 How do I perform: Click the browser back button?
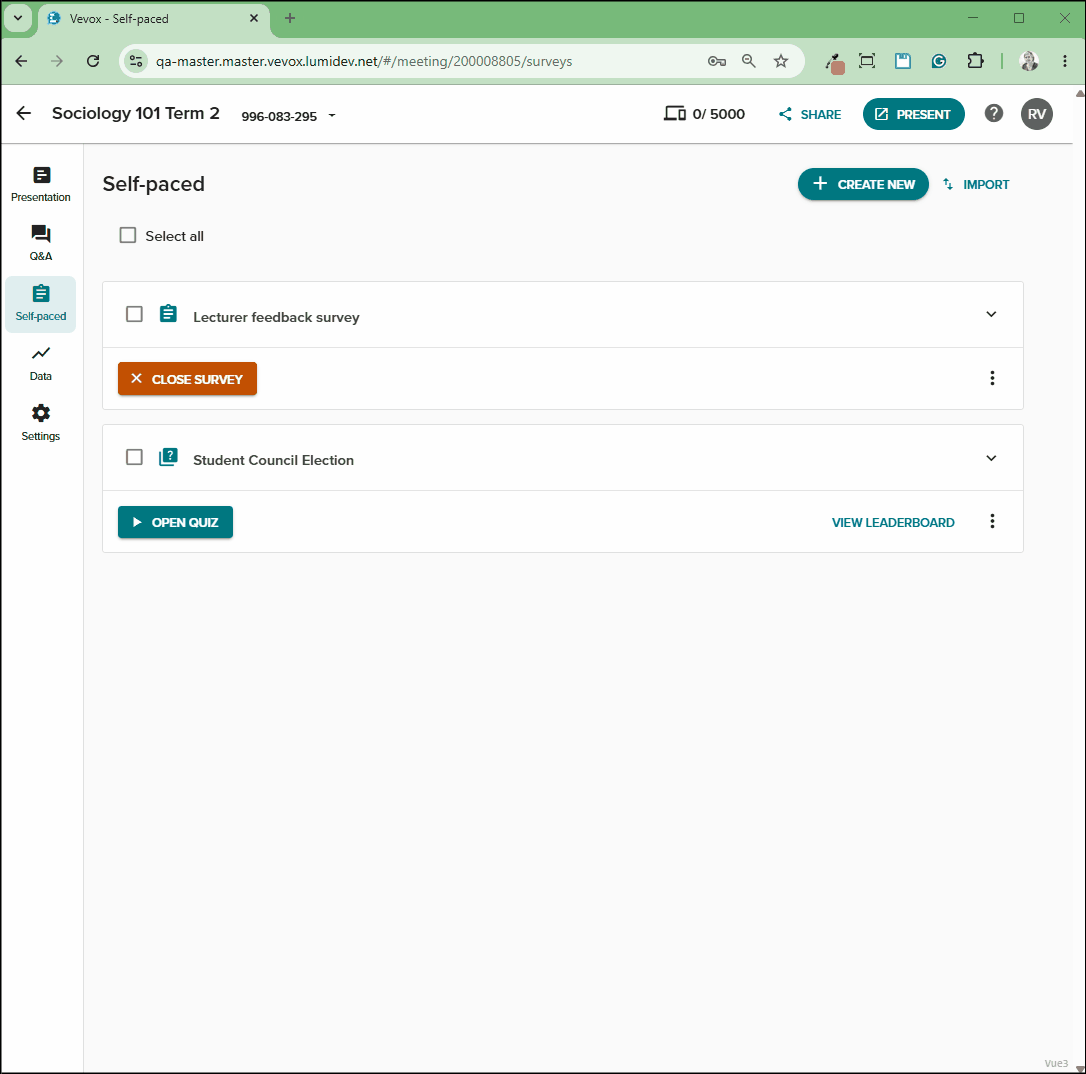coord(21,61)
